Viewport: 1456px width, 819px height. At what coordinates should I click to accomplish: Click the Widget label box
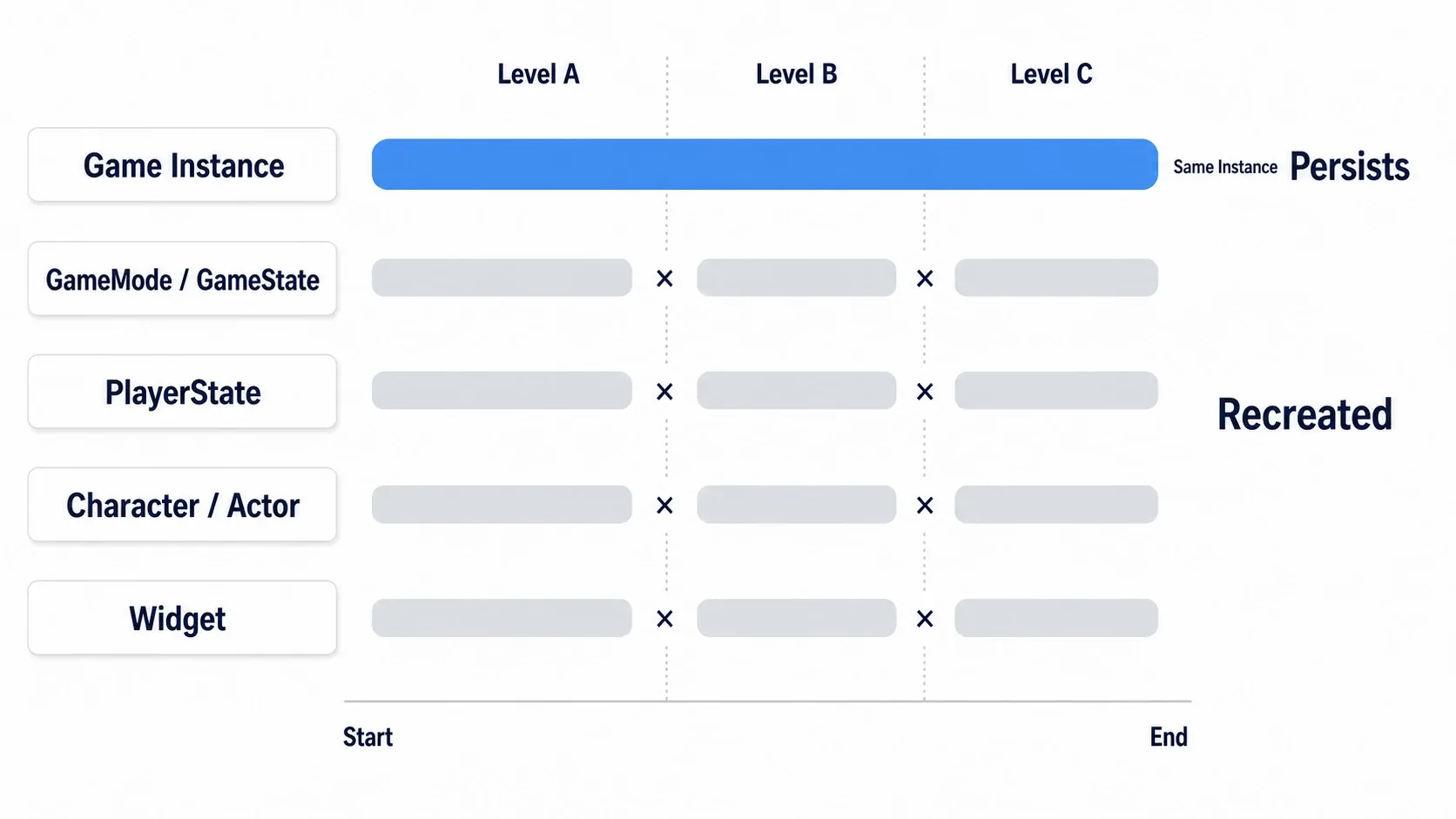click(x=182, y=618)
